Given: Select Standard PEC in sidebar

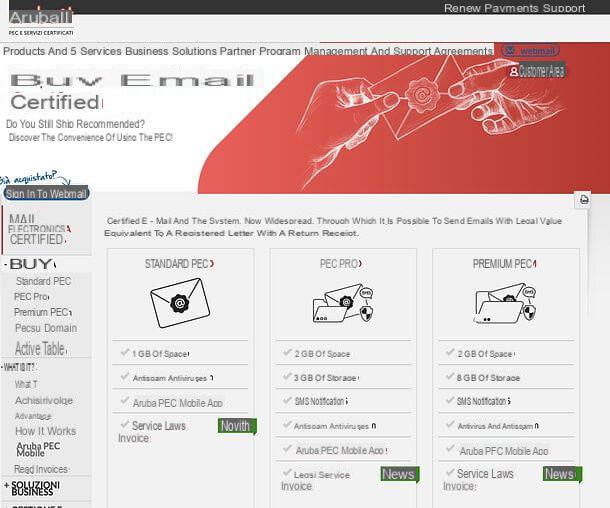Looking at the screenshot, I should click(44, 281).
